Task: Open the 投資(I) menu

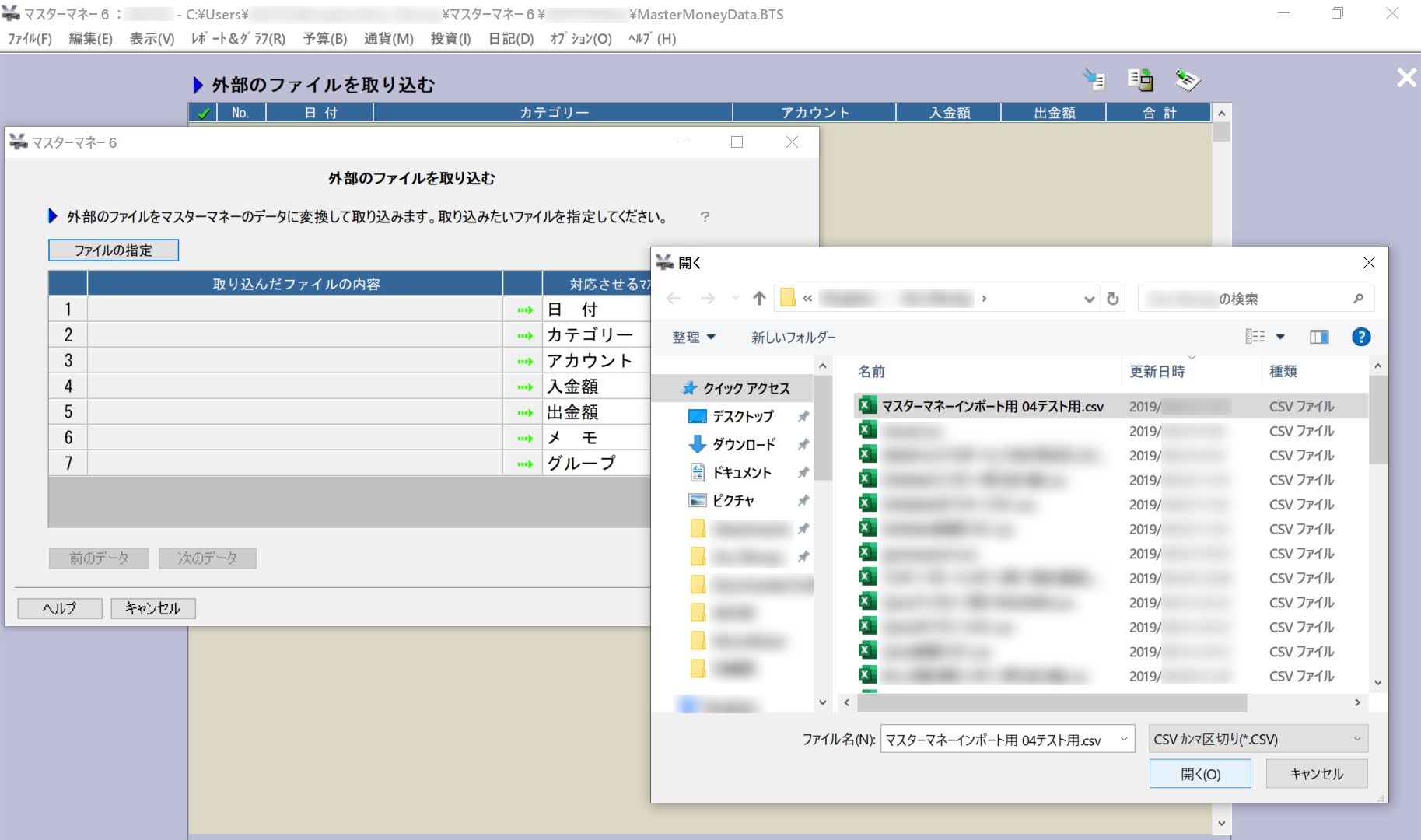Action: (450, 38)
